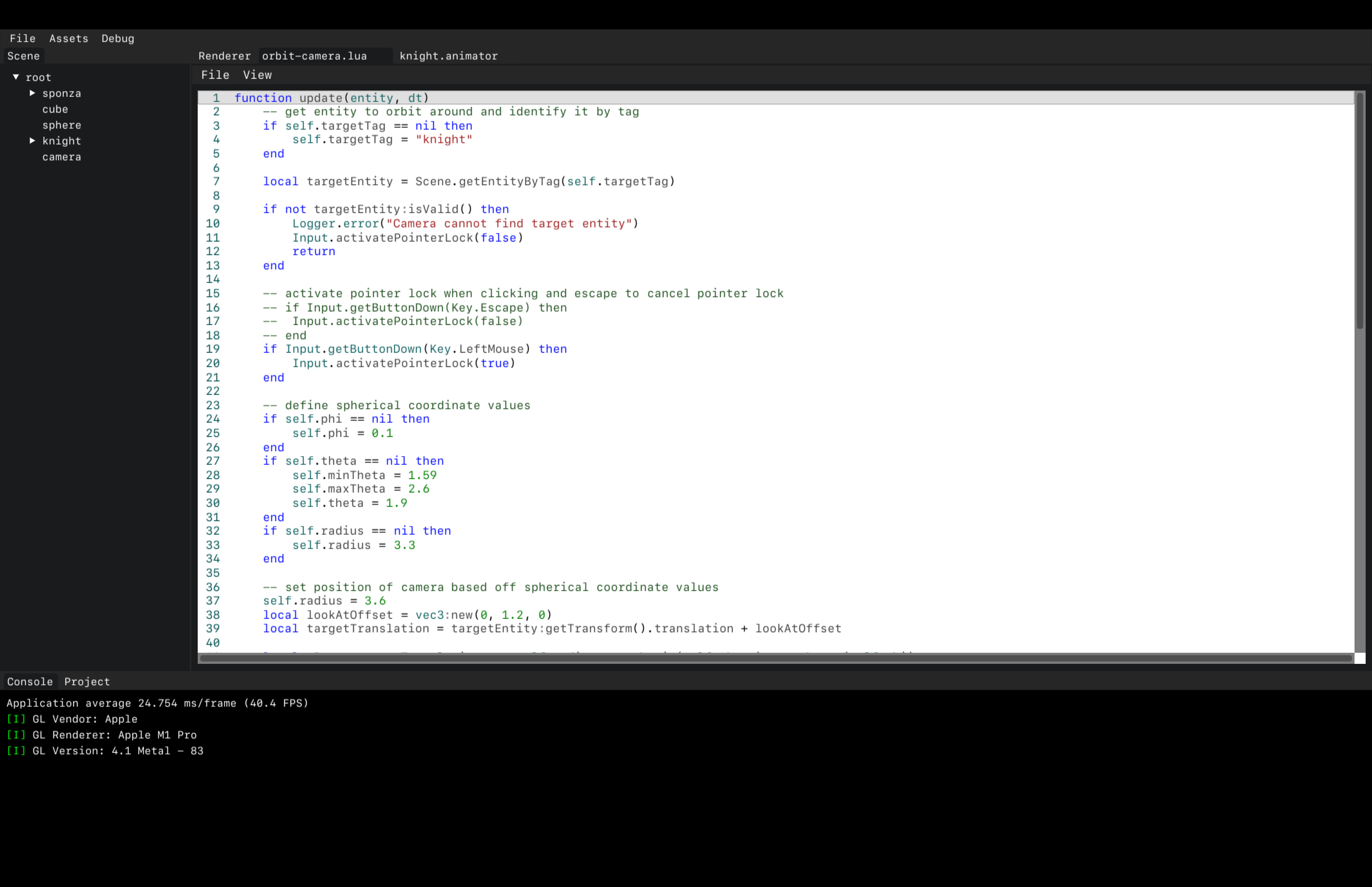Screen dimensions: 1372x887
Task: Select the Assets menu item
Action: point(68,38)
